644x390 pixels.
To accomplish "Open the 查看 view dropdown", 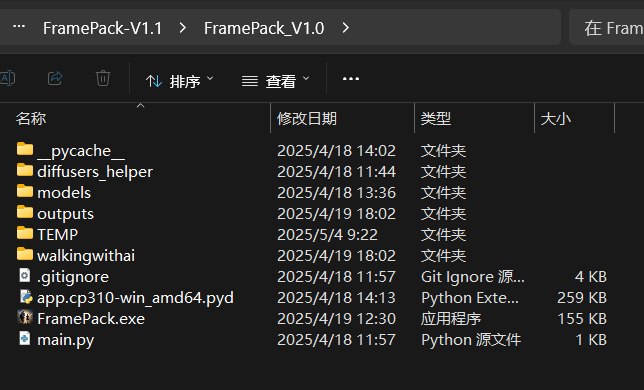I will click(275, 80).
